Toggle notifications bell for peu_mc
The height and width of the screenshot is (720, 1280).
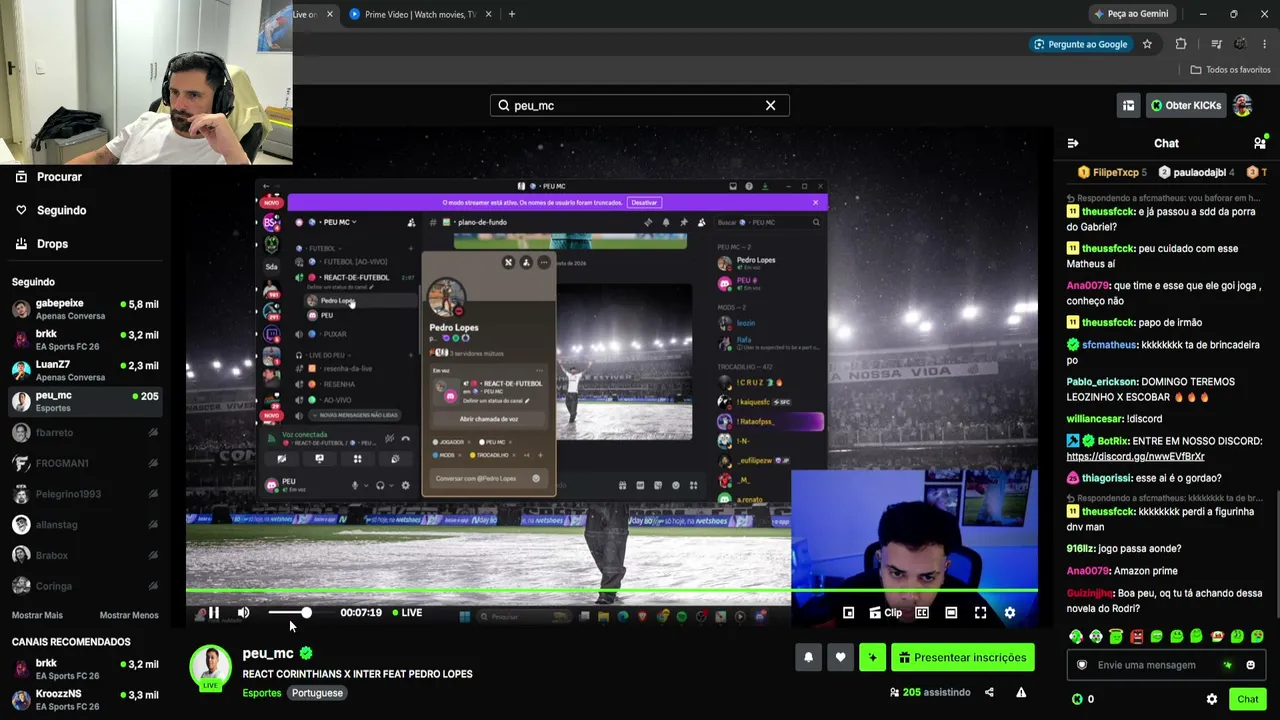coord(808,657)
